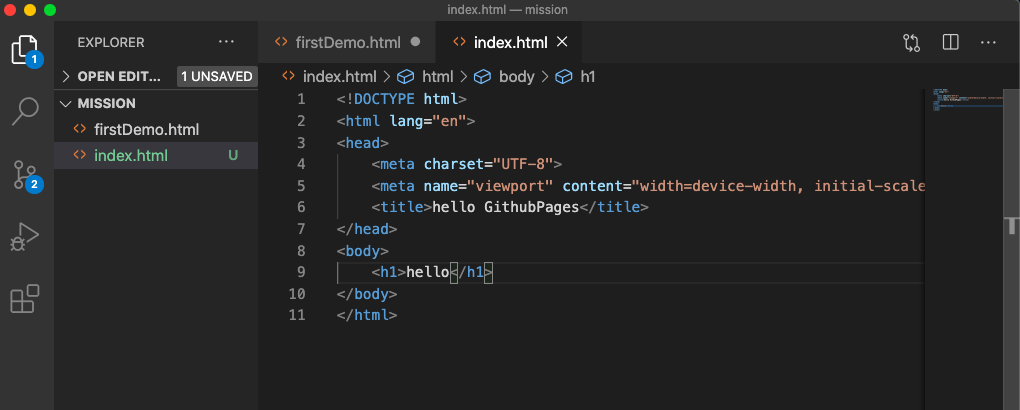The image size is (1020, 410).
Task: Click the opening <head> tag on line 3
Action: [x=362, y=143]
